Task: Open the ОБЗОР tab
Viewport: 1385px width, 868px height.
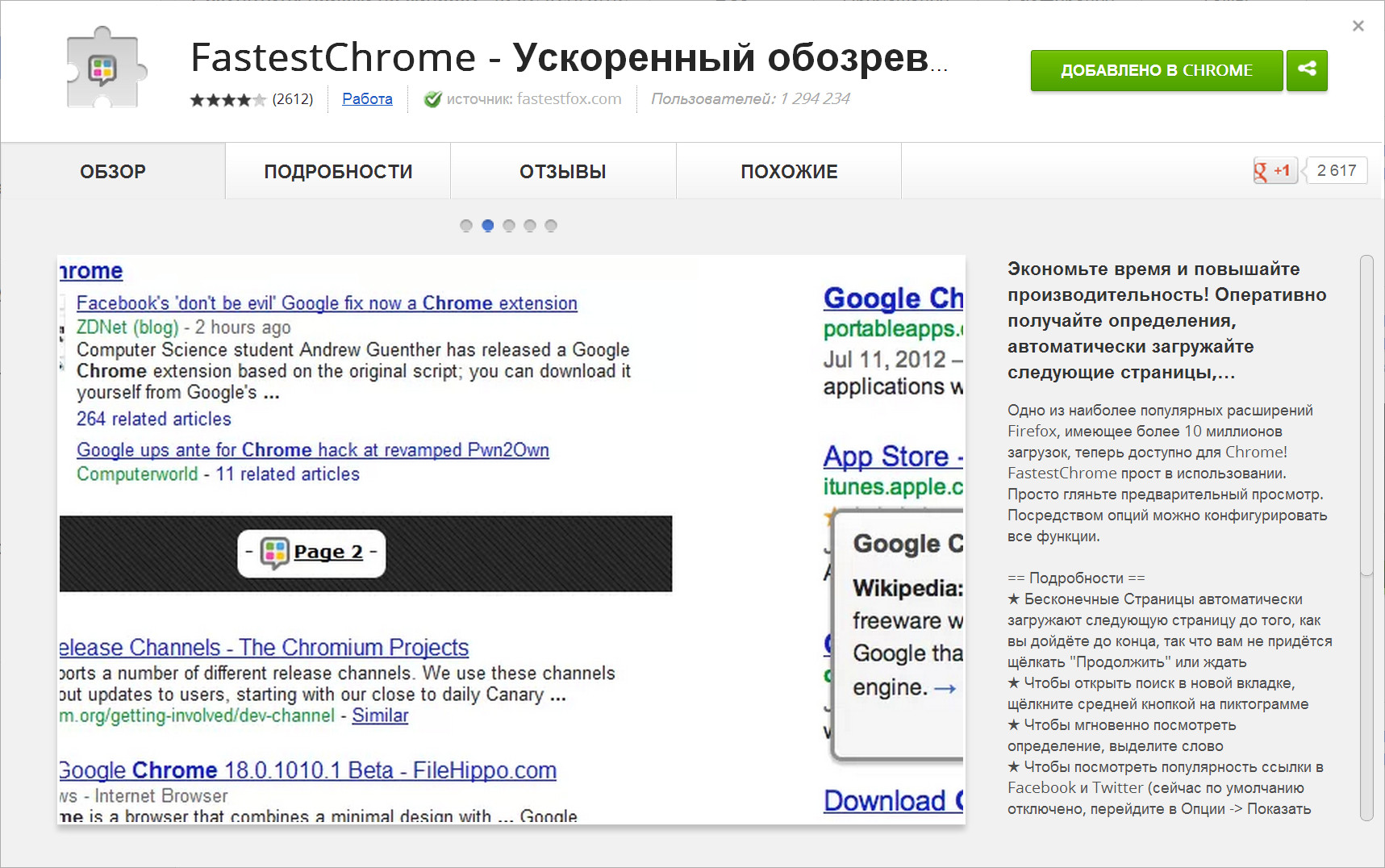Action: pyautogui.click(x=113, y=172)
